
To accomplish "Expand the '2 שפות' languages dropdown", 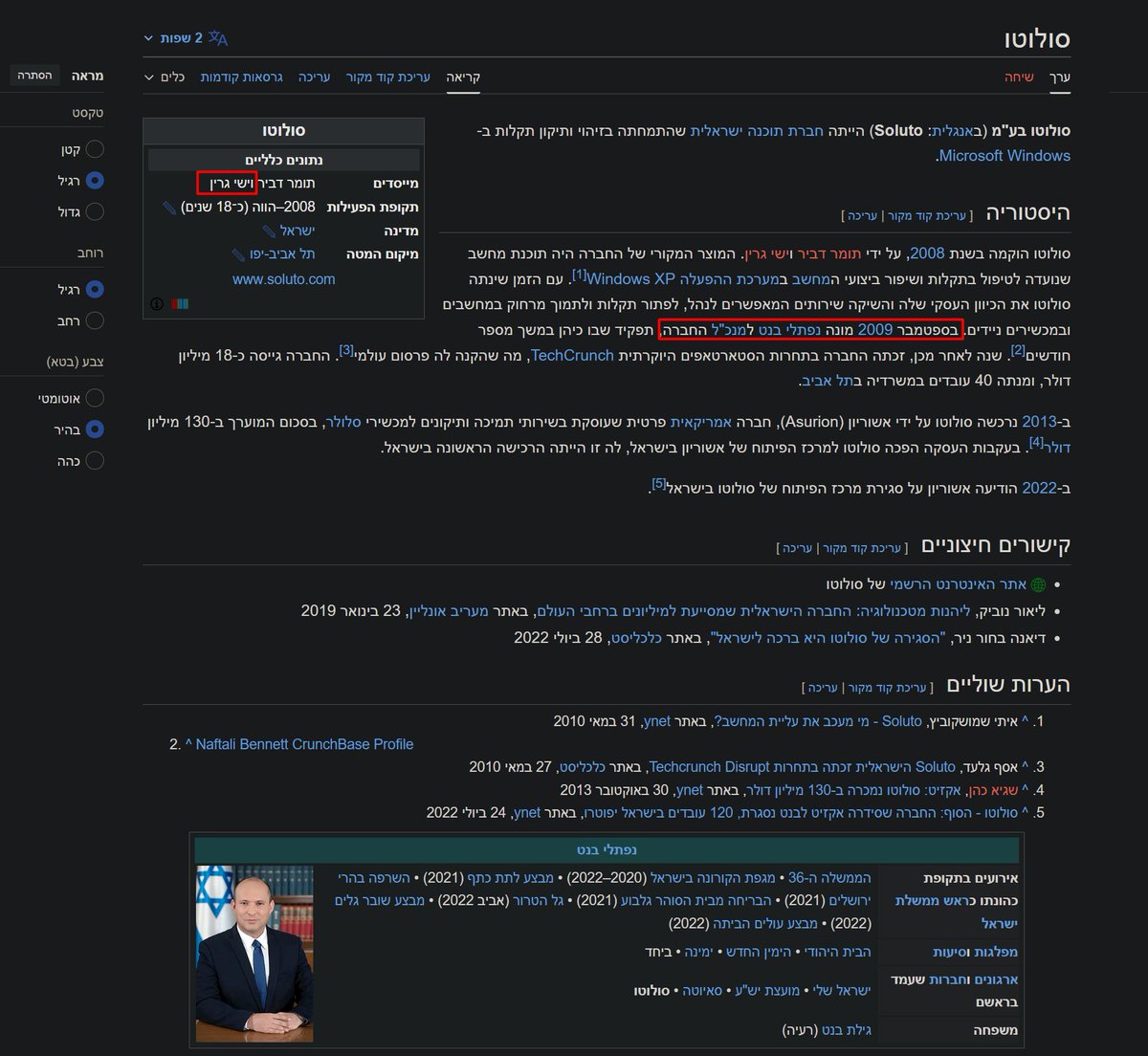I will (x=173, y=38).
